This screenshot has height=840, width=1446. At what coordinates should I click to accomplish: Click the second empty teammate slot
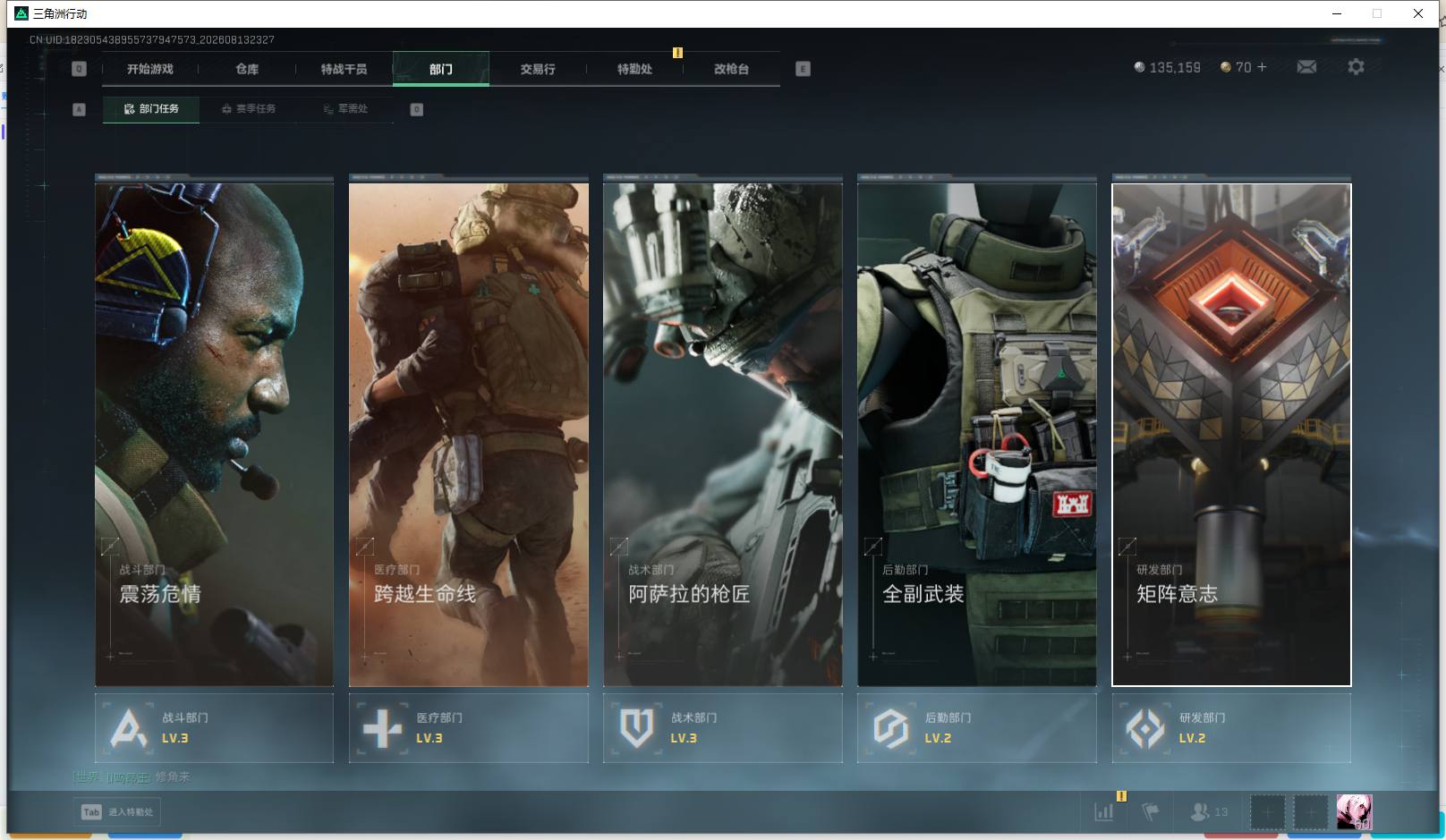(1310, 812)
